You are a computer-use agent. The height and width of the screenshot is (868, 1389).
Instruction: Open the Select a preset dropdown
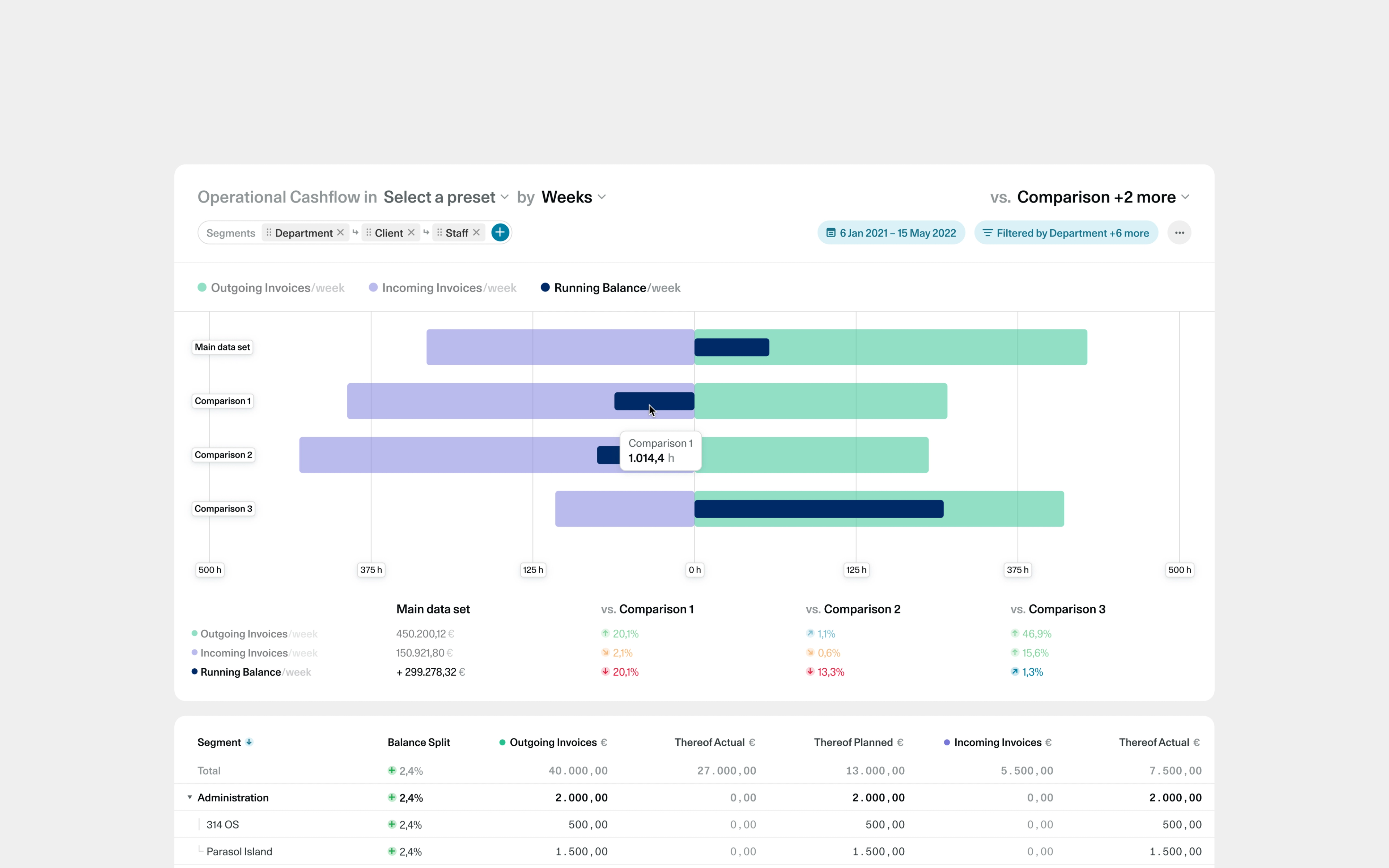coord(446,197)
